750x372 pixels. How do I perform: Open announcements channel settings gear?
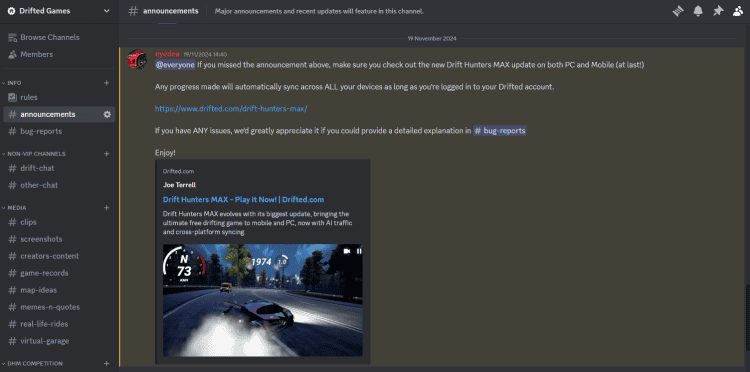107,114
